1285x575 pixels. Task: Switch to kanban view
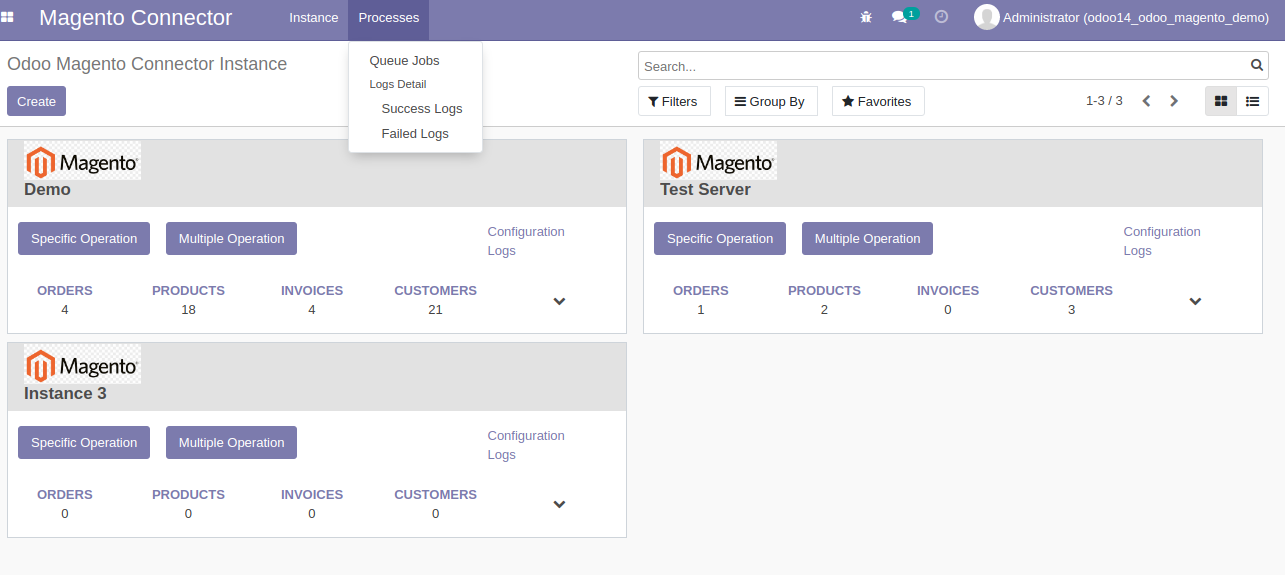(x=1221, y=101)
